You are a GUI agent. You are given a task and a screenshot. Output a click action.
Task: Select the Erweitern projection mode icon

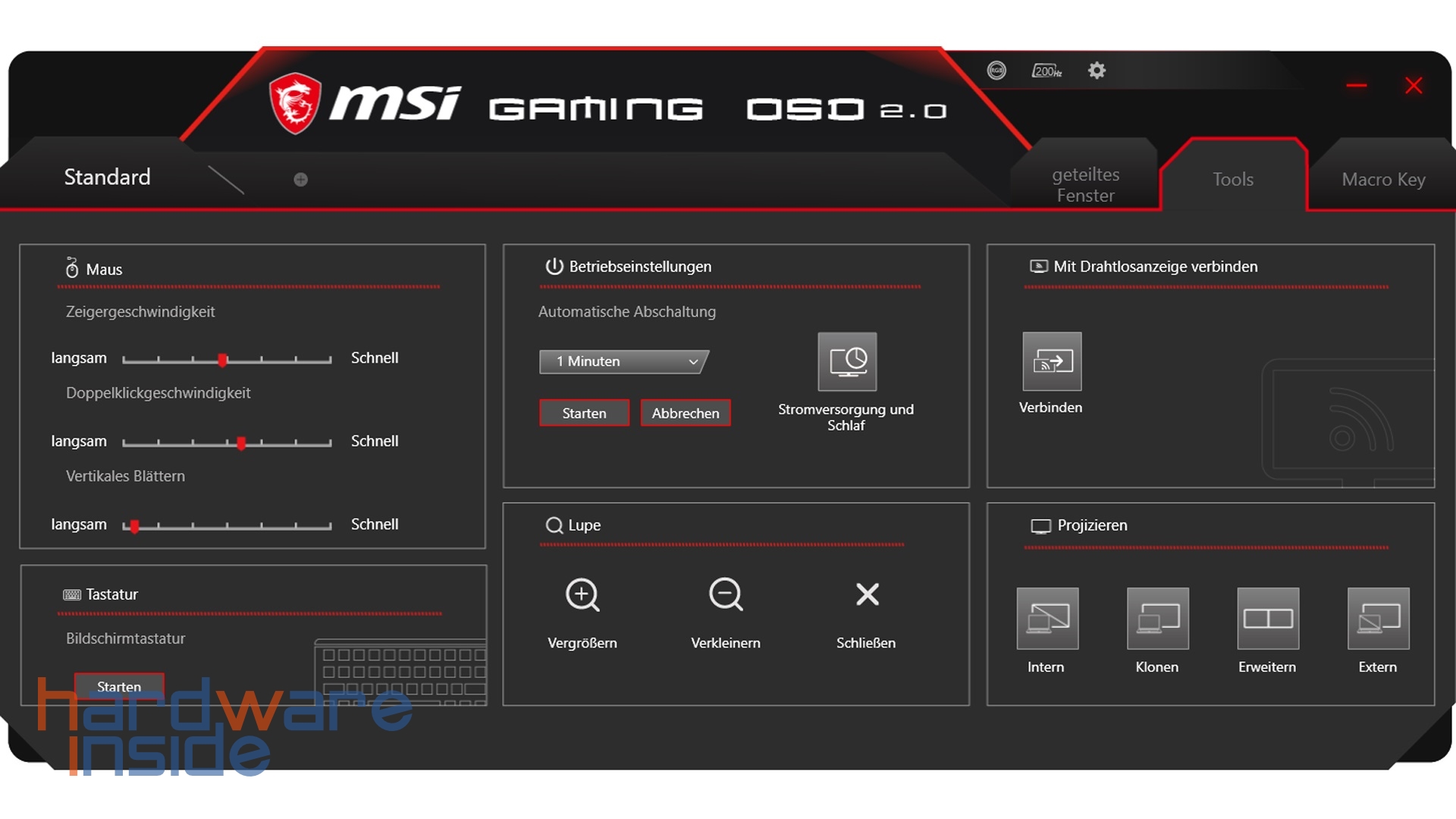tap(1268, 619)
